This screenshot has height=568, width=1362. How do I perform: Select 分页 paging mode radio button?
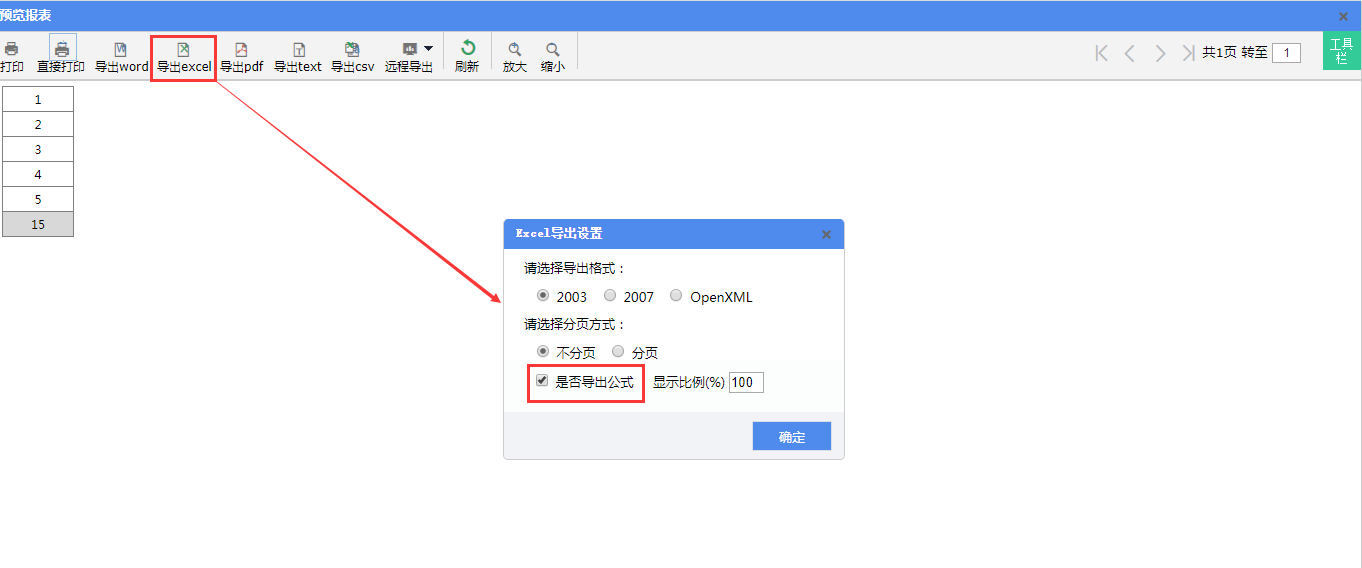(x=618, y=352)
